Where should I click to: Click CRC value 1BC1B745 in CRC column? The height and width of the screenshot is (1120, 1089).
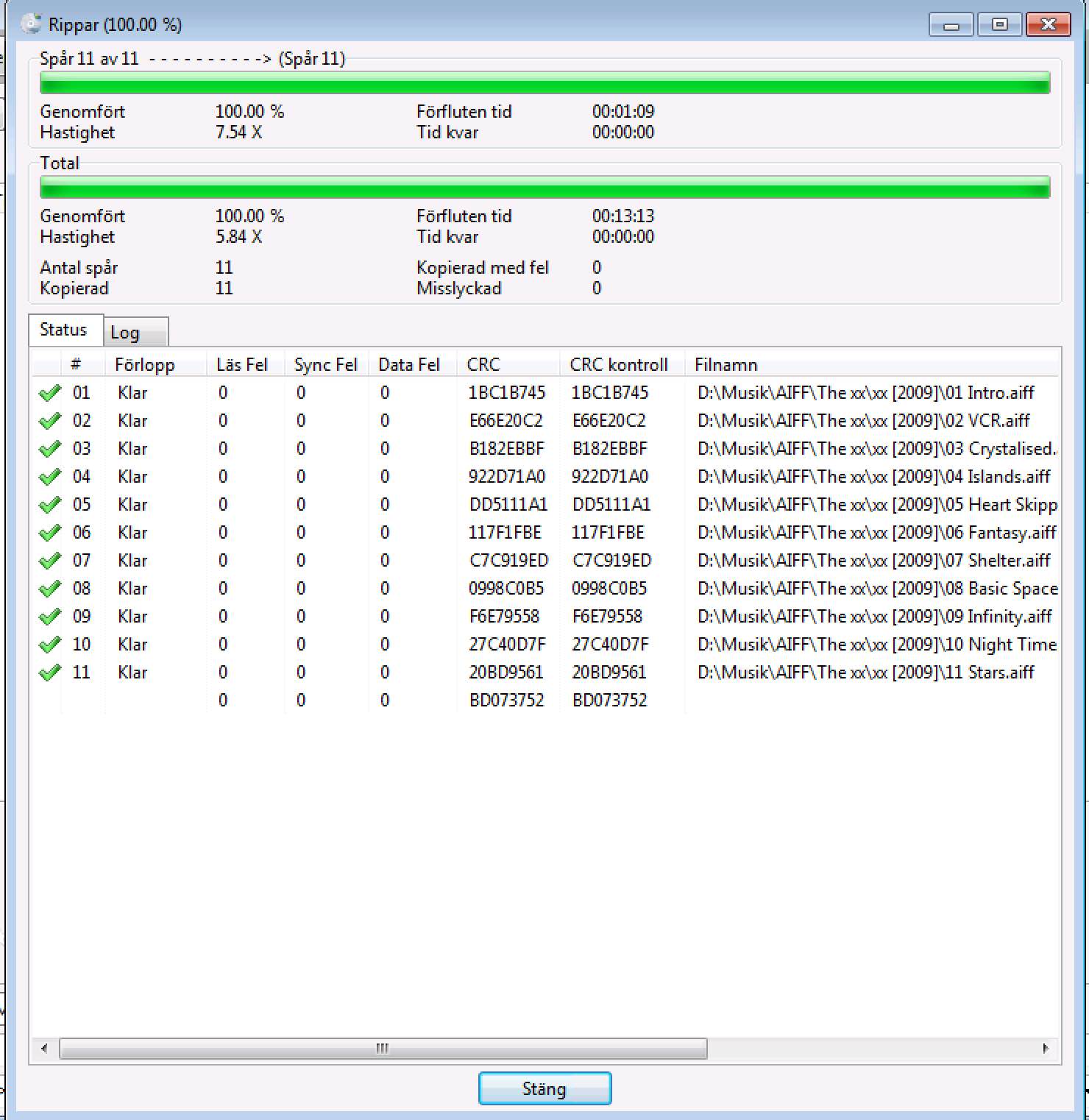(x=507, y=393)
